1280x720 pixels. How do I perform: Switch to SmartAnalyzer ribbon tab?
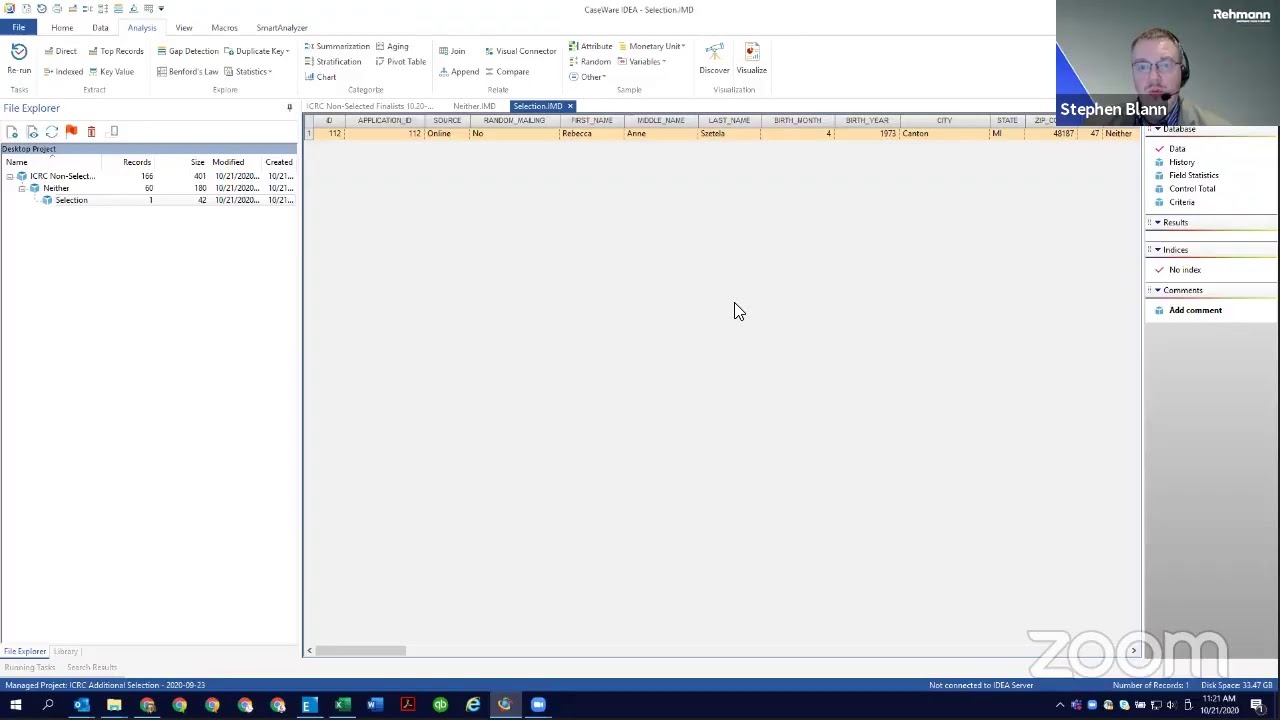[x=282, y=28]
